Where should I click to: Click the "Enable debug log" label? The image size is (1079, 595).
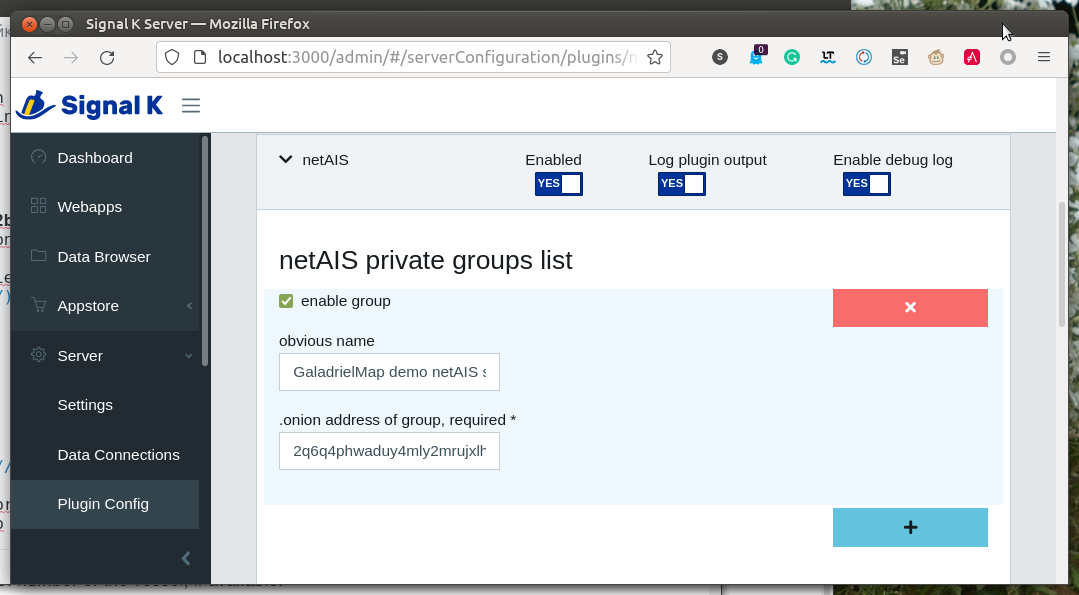[893, 160]
